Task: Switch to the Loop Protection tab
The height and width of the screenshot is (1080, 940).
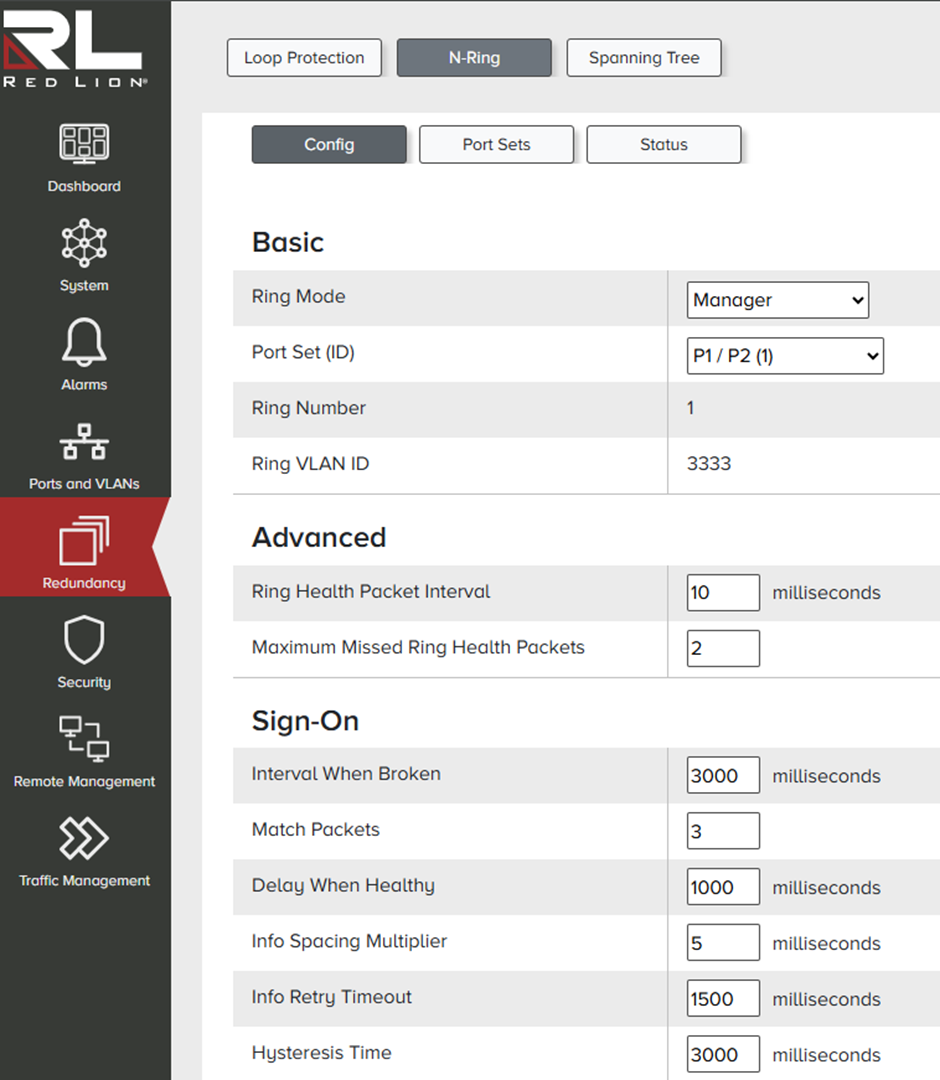Action: pos(304,58)
